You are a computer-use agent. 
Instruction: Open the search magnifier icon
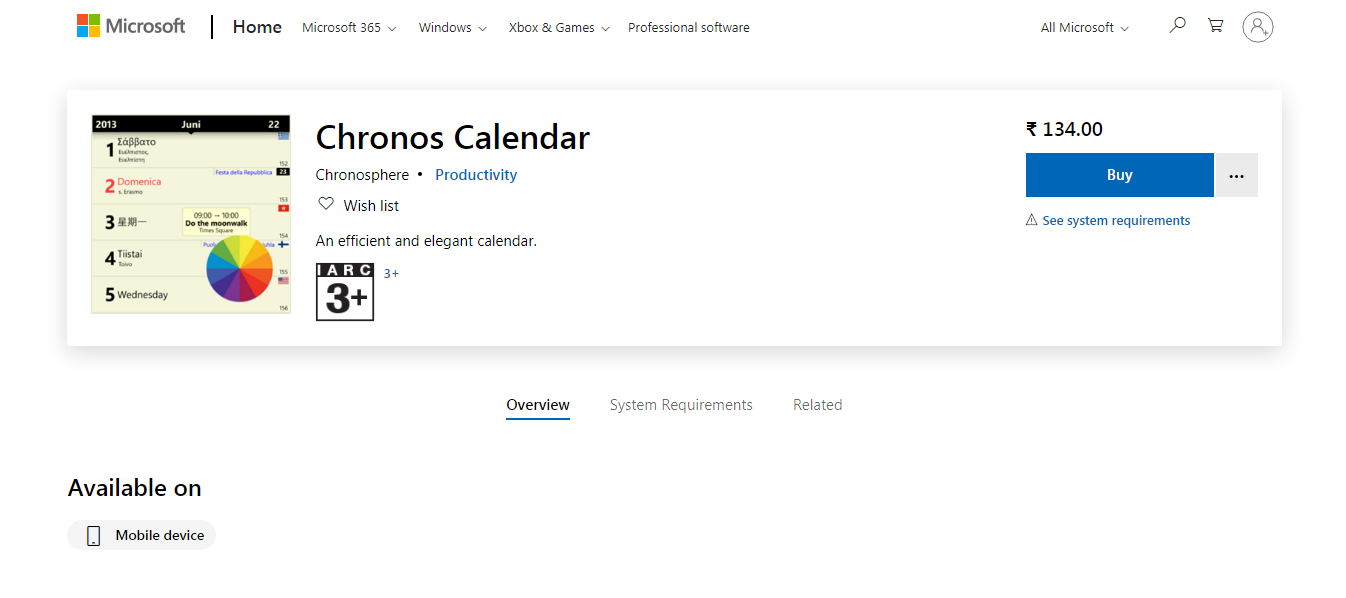click(1177, 25)
